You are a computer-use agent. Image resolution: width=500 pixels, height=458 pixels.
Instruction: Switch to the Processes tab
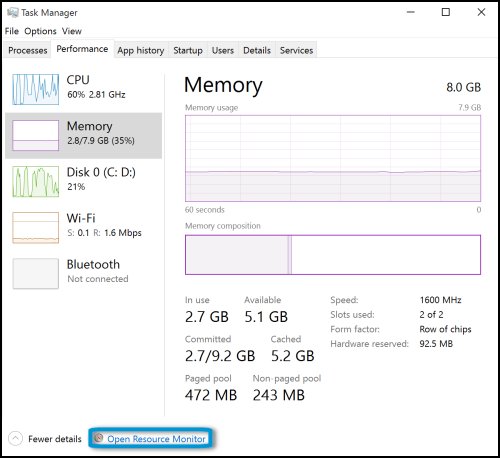(28, 50)
